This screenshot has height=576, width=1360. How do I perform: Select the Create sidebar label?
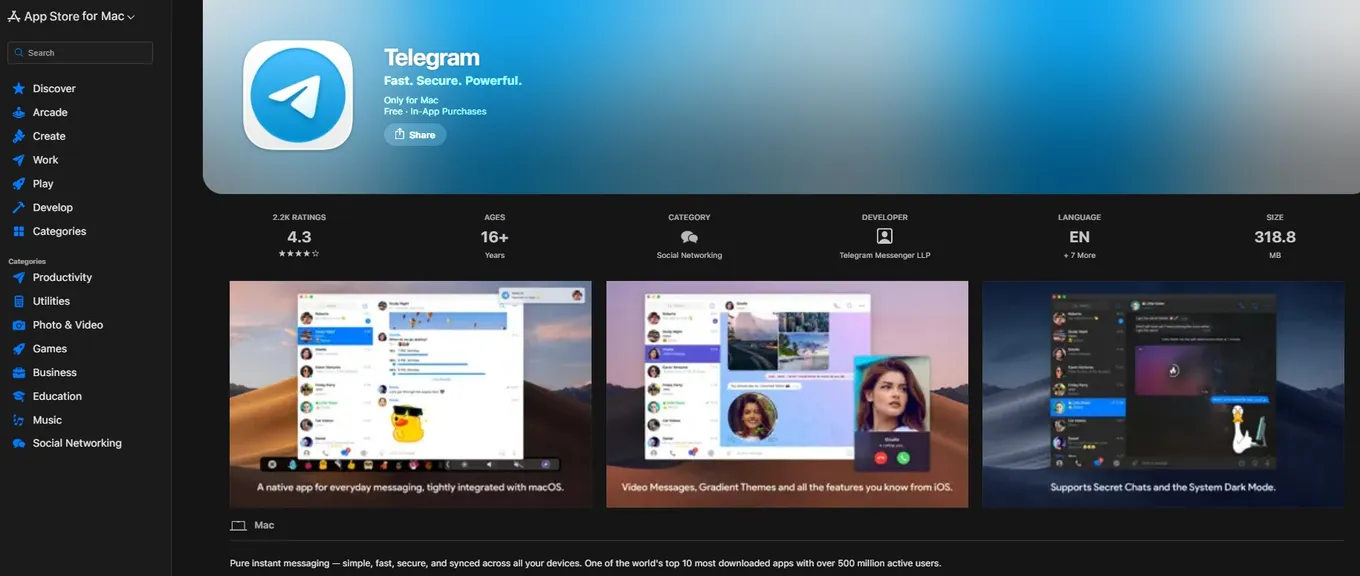(x=49, y=136)
